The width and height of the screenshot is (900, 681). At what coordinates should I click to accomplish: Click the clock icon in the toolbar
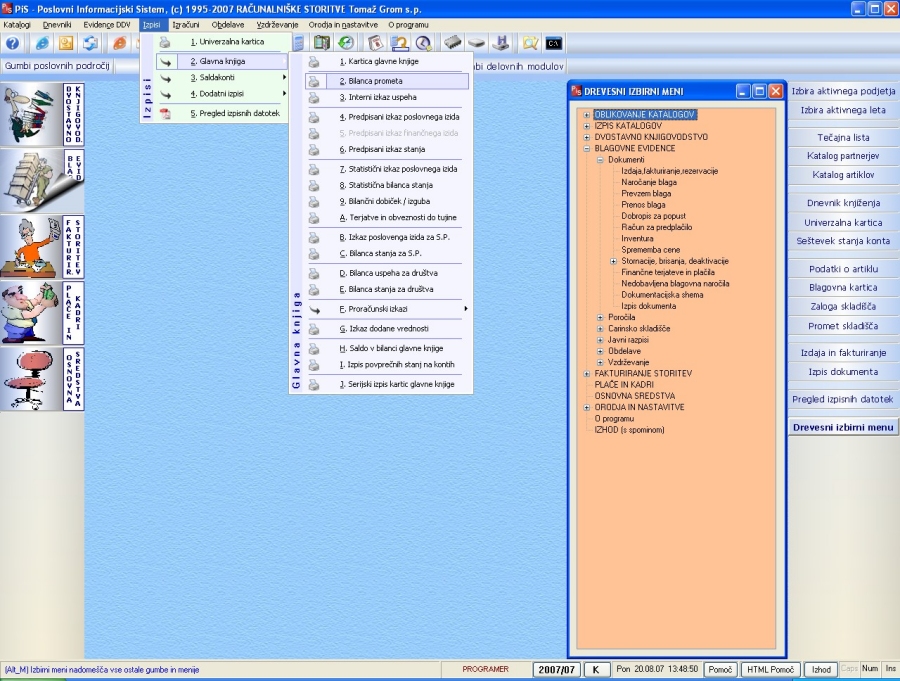[x=423, y=43]
